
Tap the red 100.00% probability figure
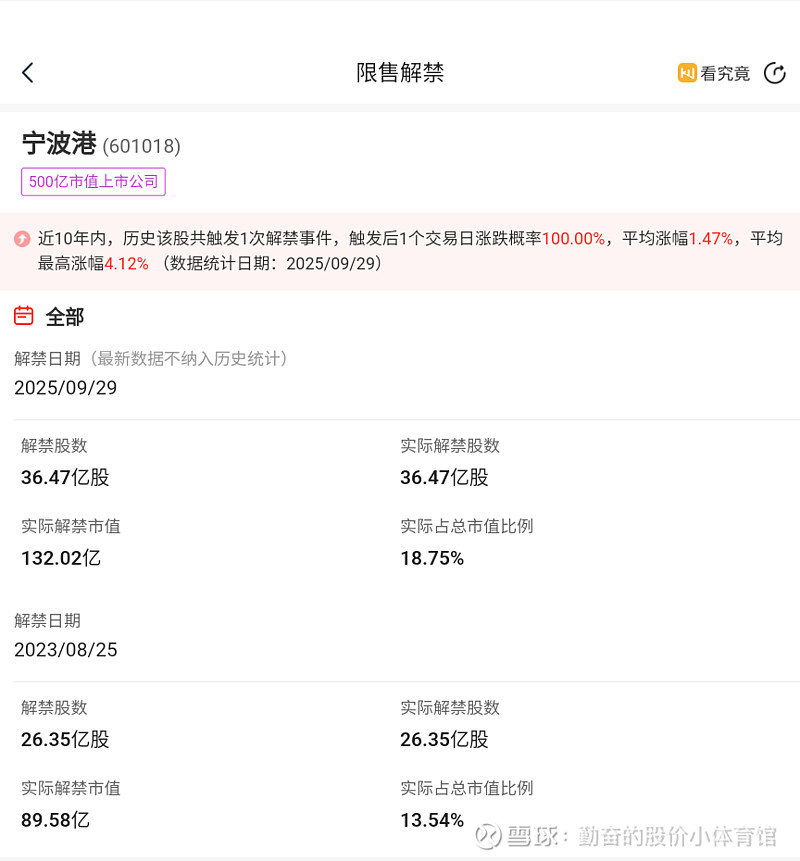573,239
